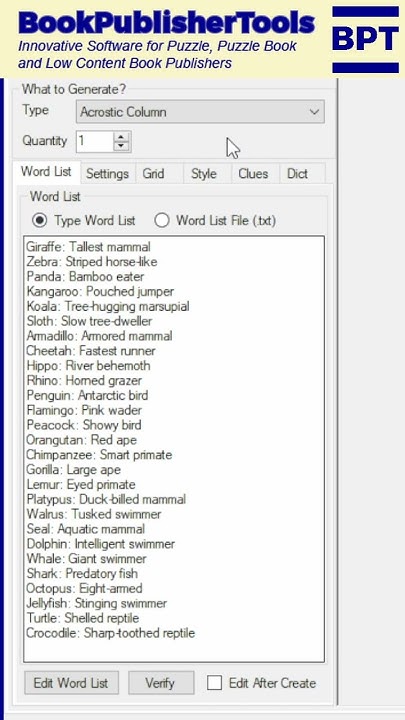Click the 'Platypus: Duck-billed mammal' line

106,500
